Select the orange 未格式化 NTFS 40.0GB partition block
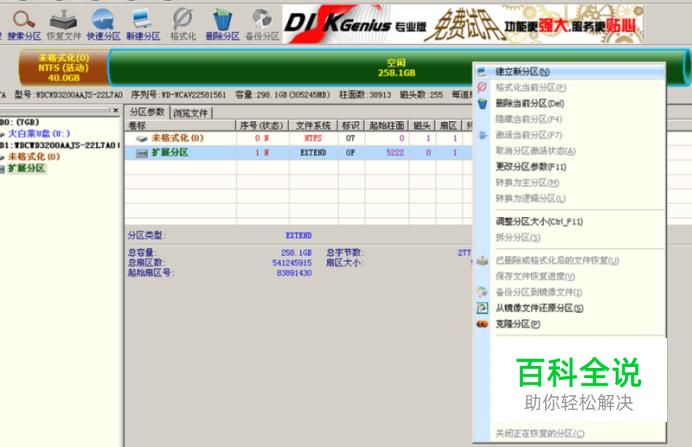692x447 pixels. (x=64, y=68)
